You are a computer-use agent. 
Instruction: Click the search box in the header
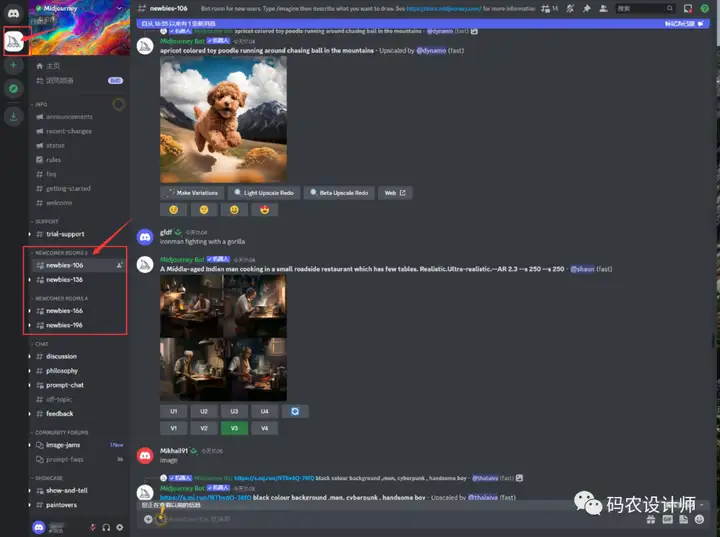[645, 8]
